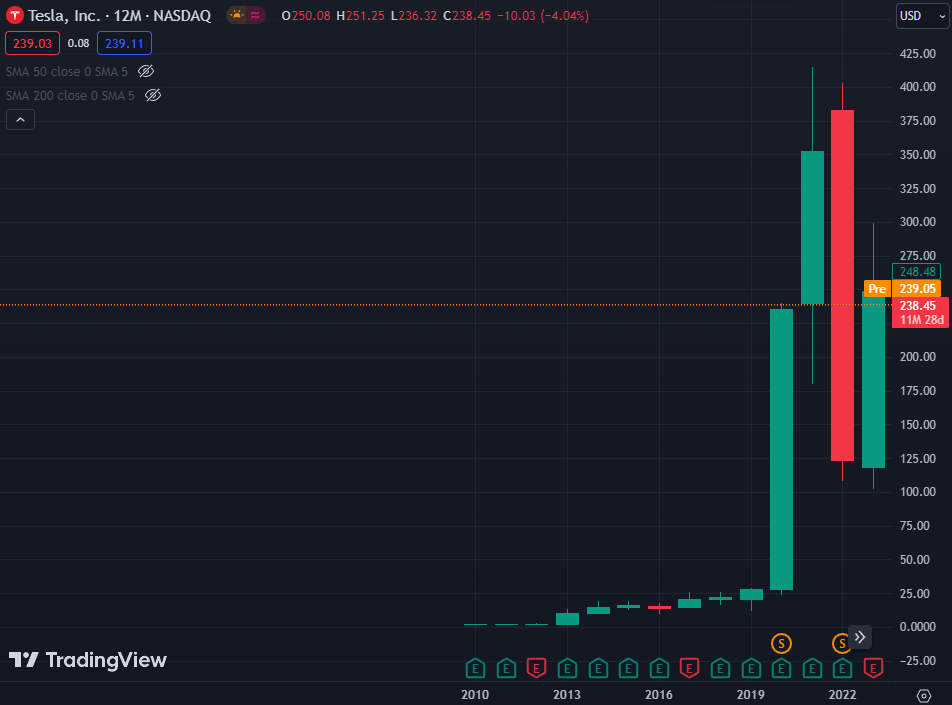Click the high value H251.25
952x705 pixels.
(361, 16)
